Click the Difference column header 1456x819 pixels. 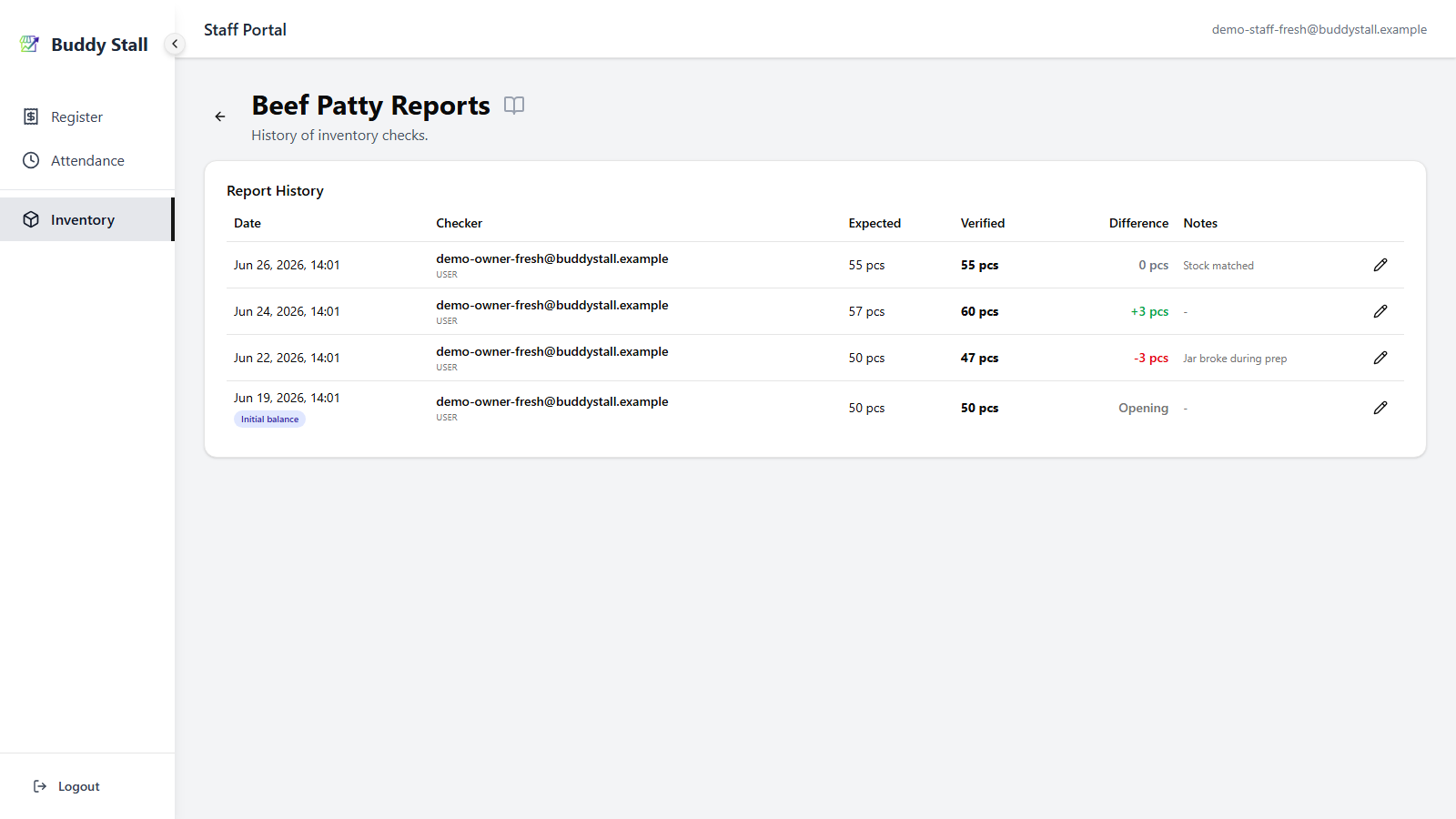[1138, 223]
